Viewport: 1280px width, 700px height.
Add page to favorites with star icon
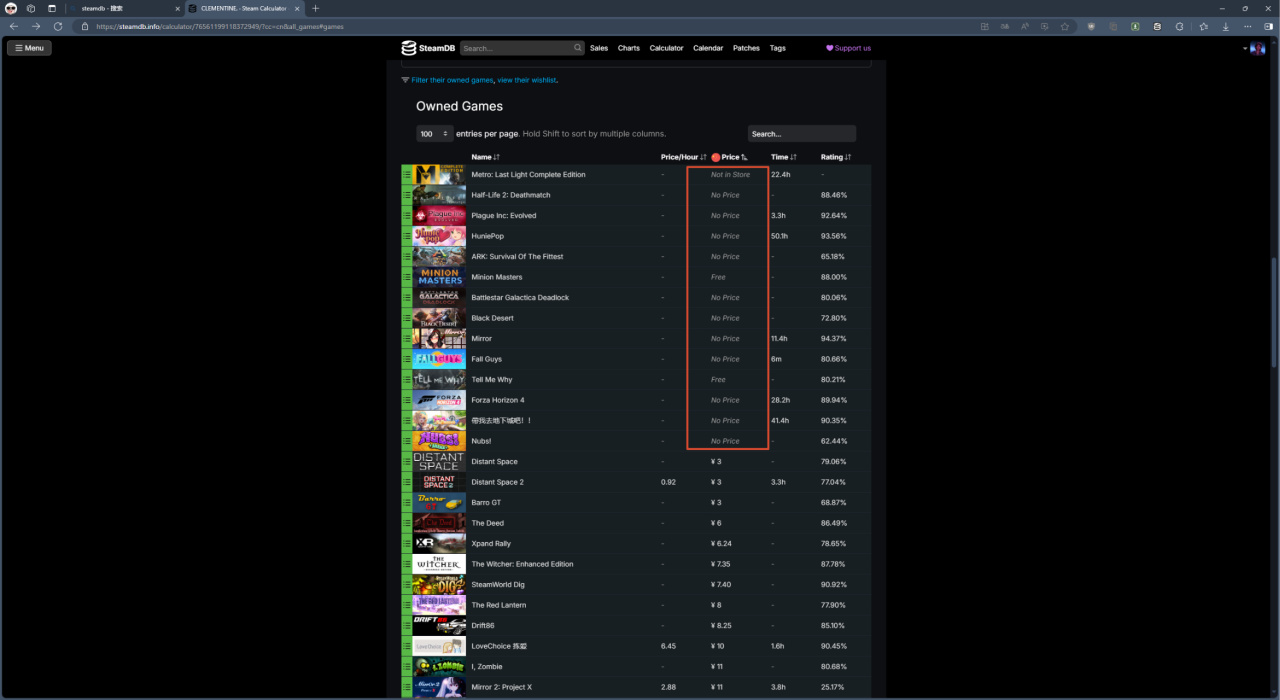pos(1065,26)
